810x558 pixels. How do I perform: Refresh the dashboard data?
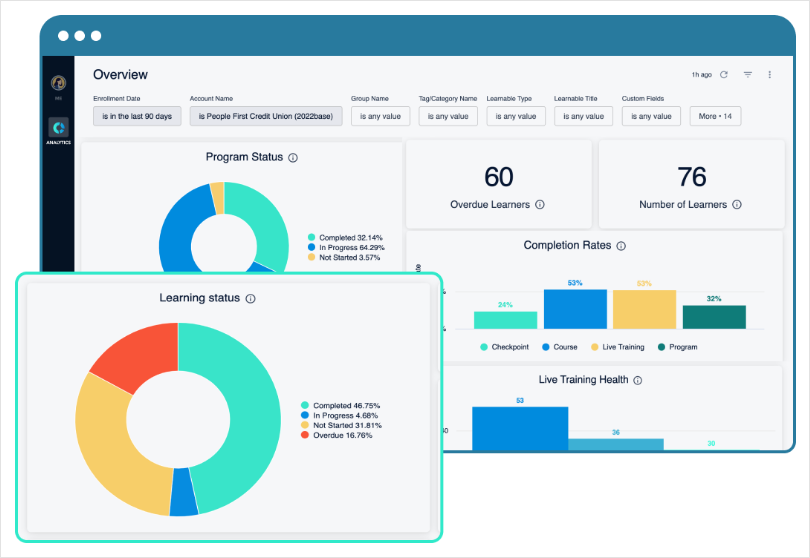click(724, 75)
